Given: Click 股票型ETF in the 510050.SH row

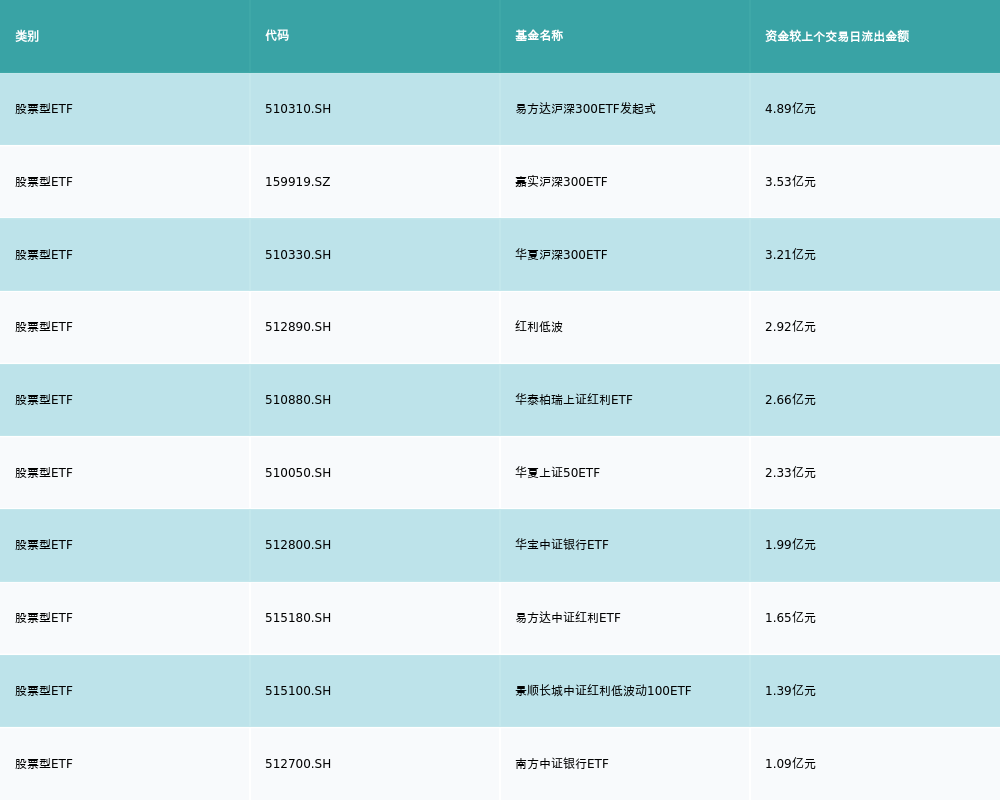Looking at the screenshot, I should (x=44, y=473).
